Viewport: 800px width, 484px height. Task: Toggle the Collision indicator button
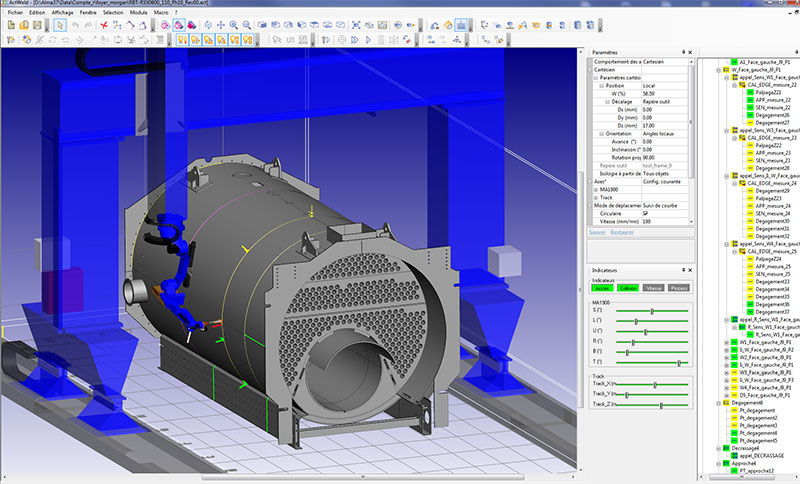(629, 287)
